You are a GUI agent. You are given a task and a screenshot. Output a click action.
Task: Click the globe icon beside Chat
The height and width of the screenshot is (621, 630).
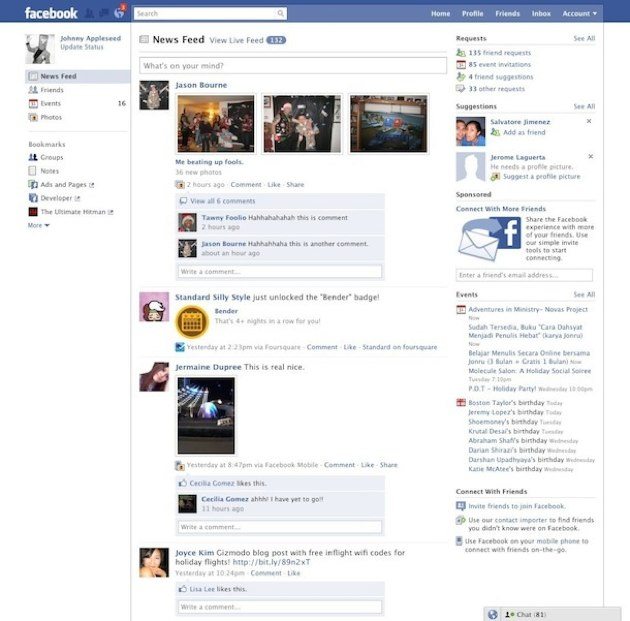493,613
